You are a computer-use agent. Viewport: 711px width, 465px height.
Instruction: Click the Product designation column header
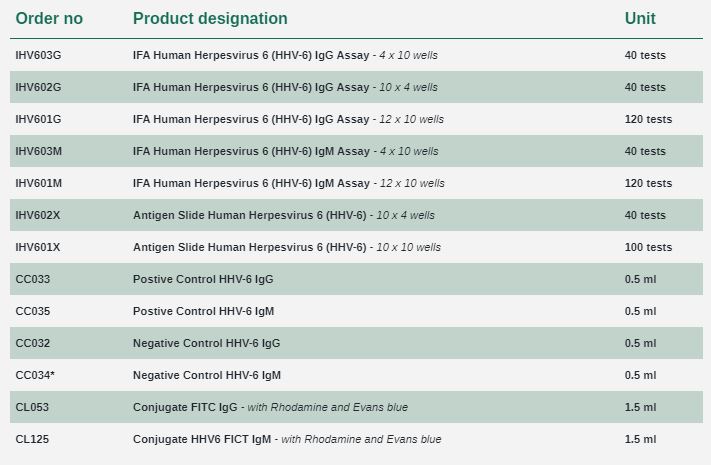click(x=210, y=19)
